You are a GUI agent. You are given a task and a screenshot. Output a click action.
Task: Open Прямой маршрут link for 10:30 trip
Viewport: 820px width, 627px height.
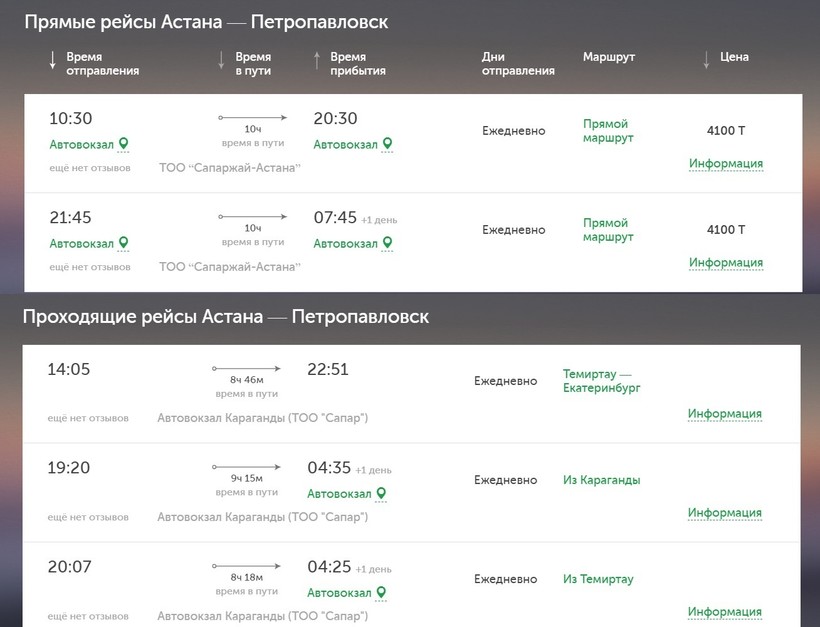608,130
